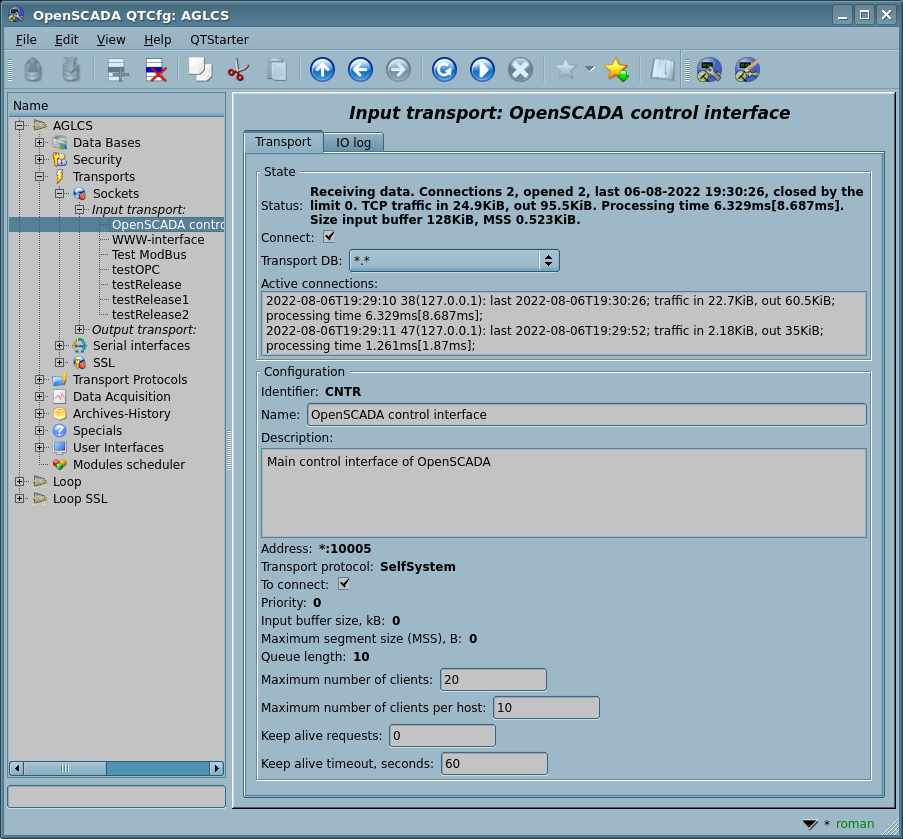Open the favorites dropdown arrow
Screen dimensions: 903x839
(x=590, y=69)
